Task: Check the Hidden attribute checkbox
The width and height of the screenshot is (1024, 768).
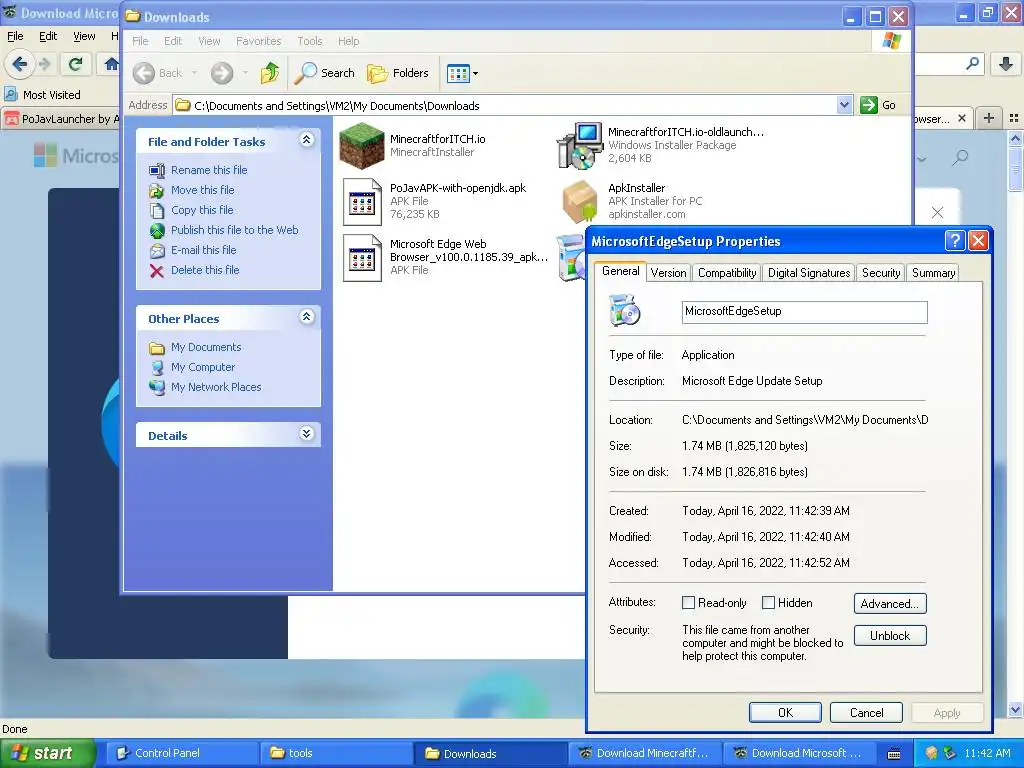Action: [769, 603]
